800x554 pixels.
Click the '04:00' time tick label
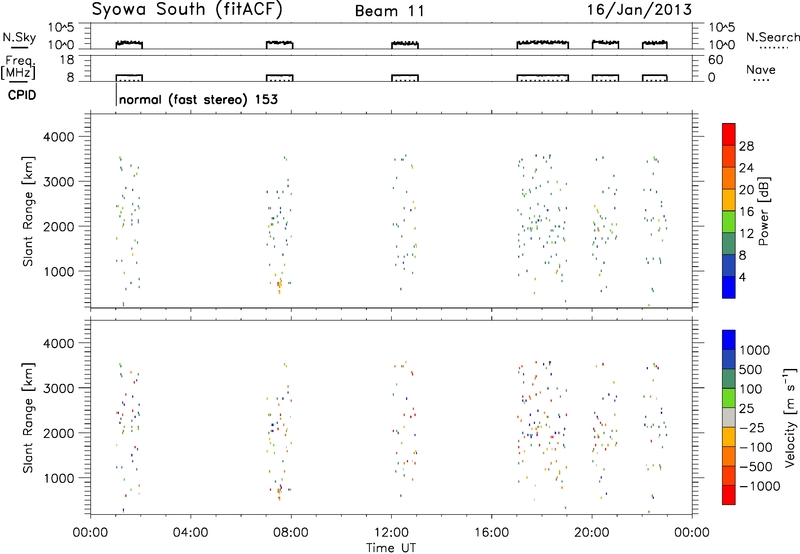(190, 533)
